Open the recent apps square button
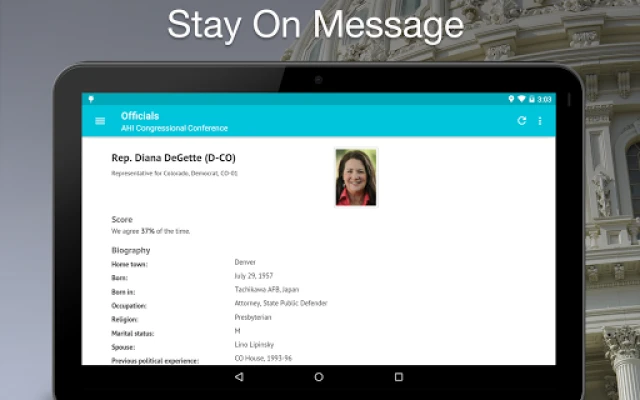This screenshot has width=640, height=400. 398,377
